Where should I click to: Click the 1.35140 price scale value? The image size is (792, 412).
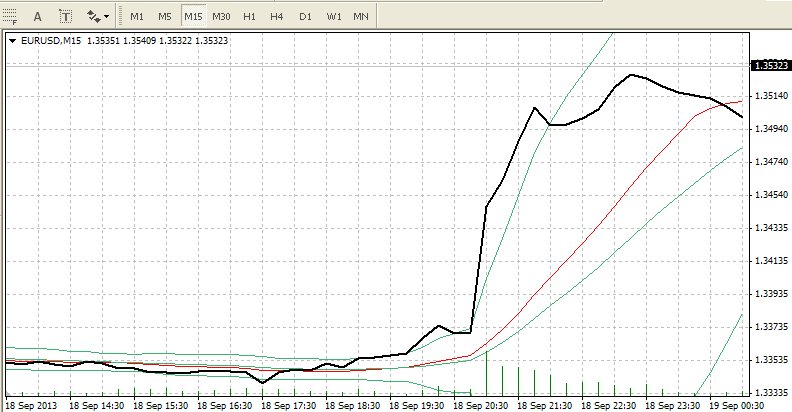coord(771,96)
